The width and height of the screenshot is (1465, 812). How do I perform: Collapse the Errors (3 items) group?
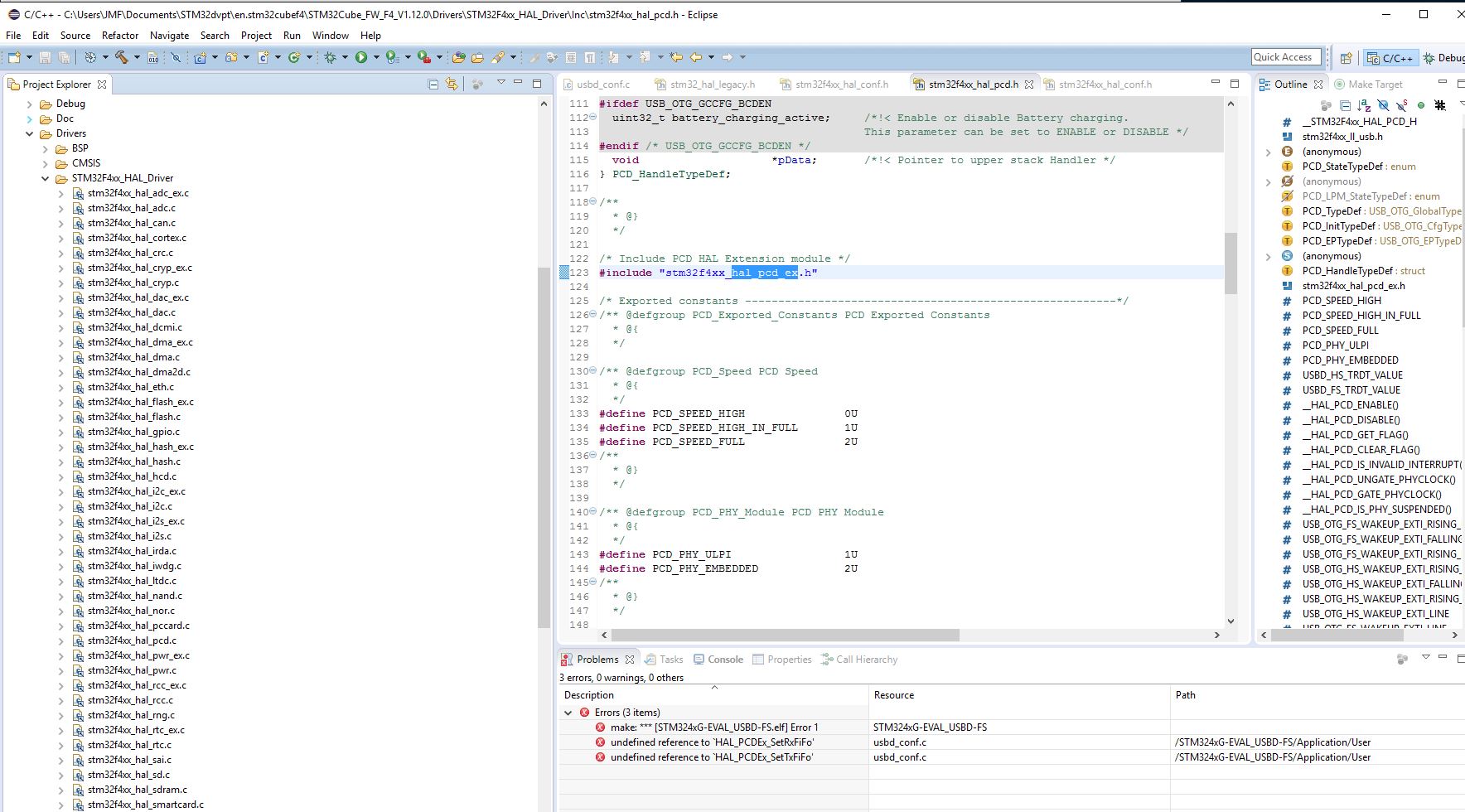568,713
